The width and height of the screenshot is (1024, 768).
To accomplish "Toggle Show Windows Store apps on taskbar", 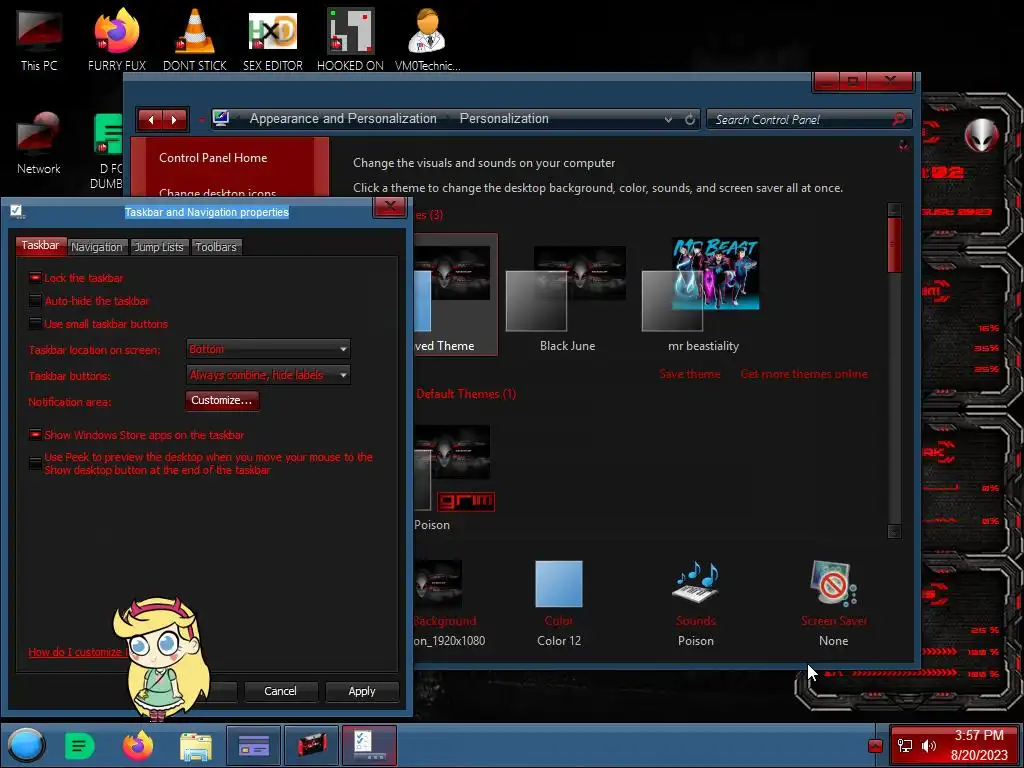I will [x=35, y=434].
